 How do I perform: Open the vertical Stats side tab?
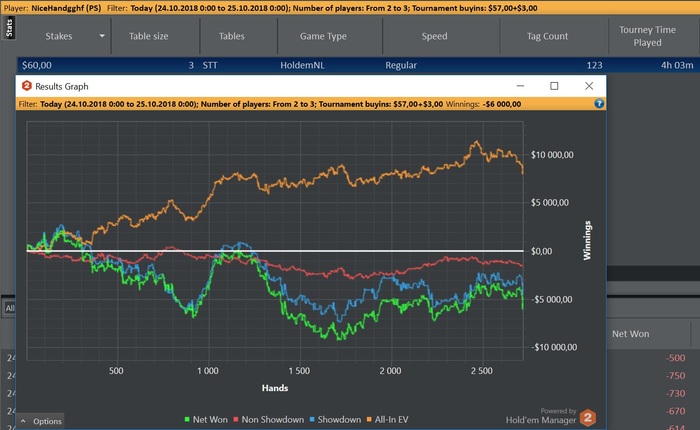(9, 28)
